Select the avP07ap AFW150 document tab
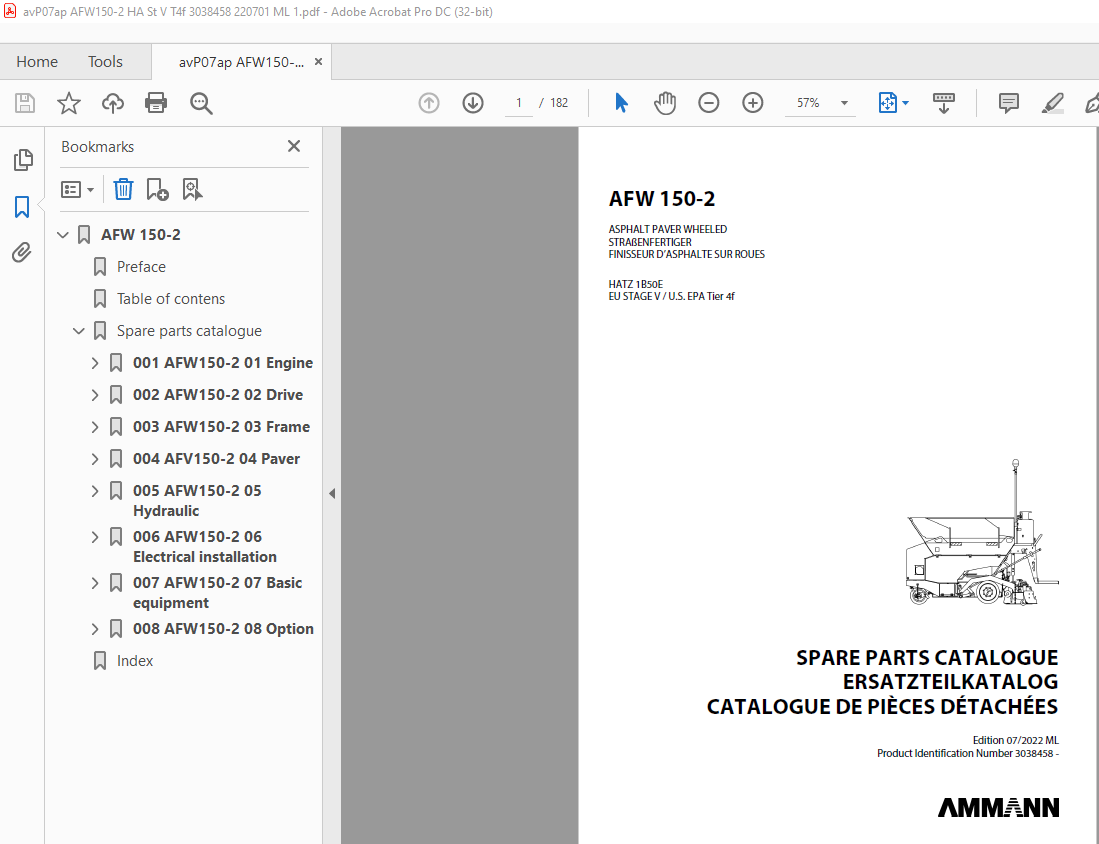This screenshot has width=1099, height=844. coord(241,62)
